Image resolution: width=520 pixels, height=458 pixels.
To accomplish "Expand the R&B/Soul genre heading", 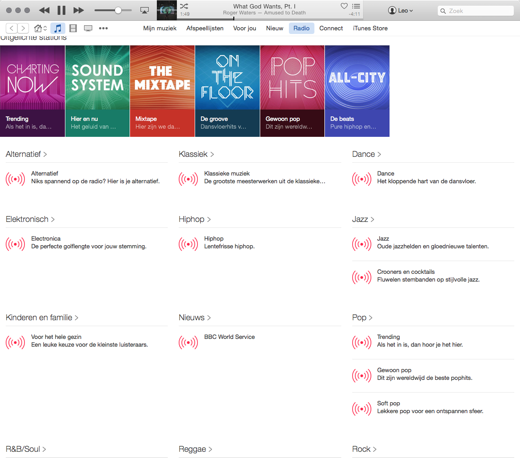I will click(26, 449).
